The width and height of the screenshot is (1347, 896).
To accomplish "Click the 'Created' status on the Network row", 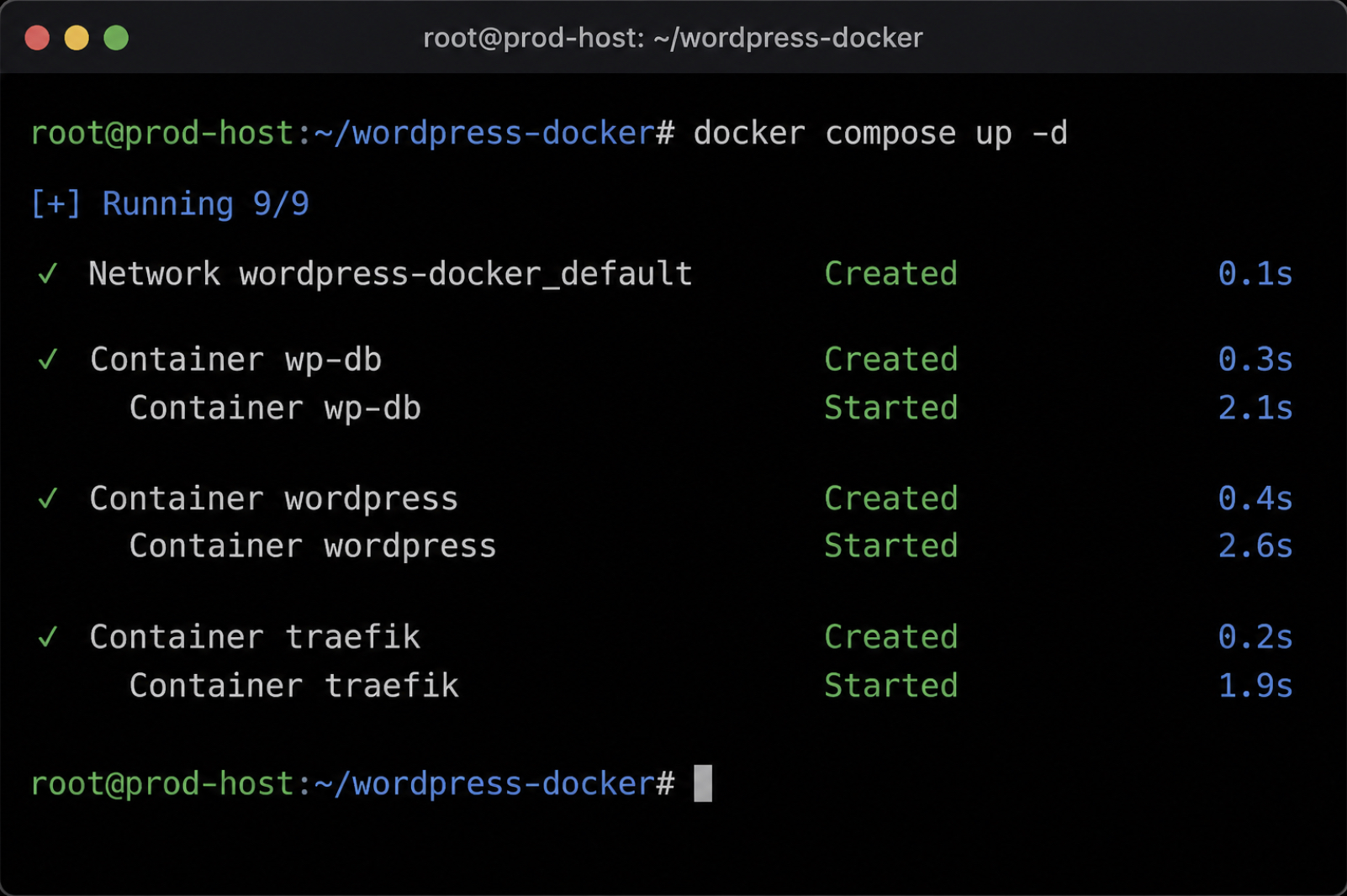I will pyautogui.click(x=890, y=274).
